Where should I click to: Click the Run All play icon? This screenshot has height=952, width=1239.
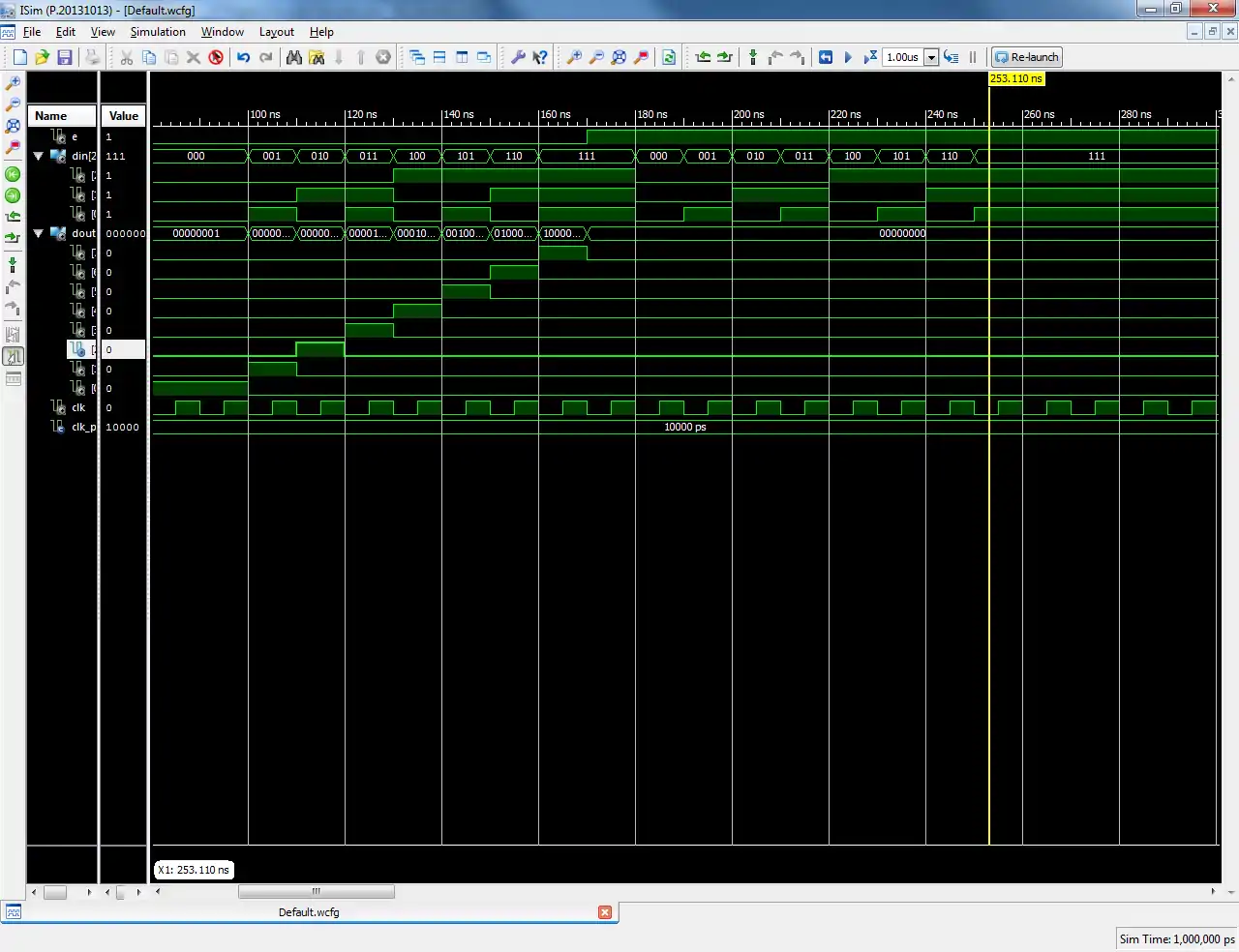click(x=848, y=57)
